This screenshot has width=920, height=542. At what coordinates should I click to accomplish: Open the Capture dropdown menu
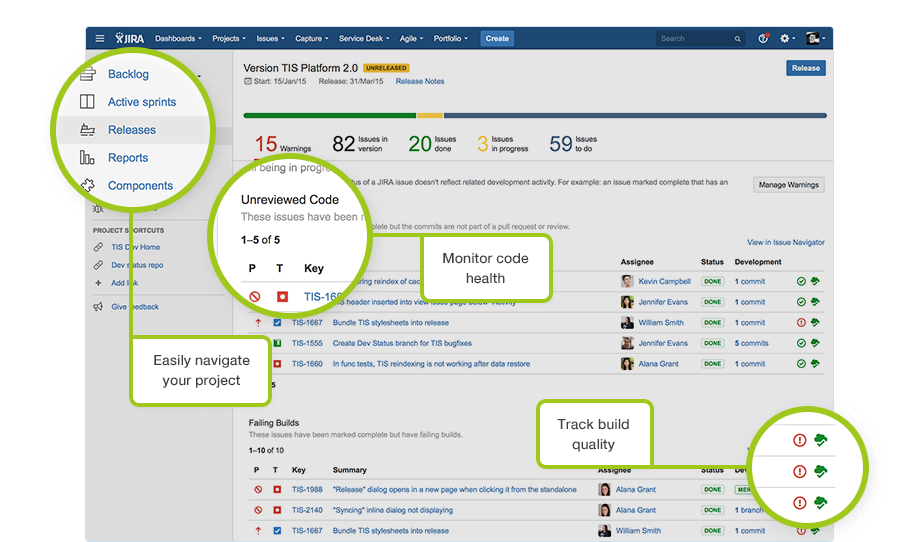click(x=312, y=39)
